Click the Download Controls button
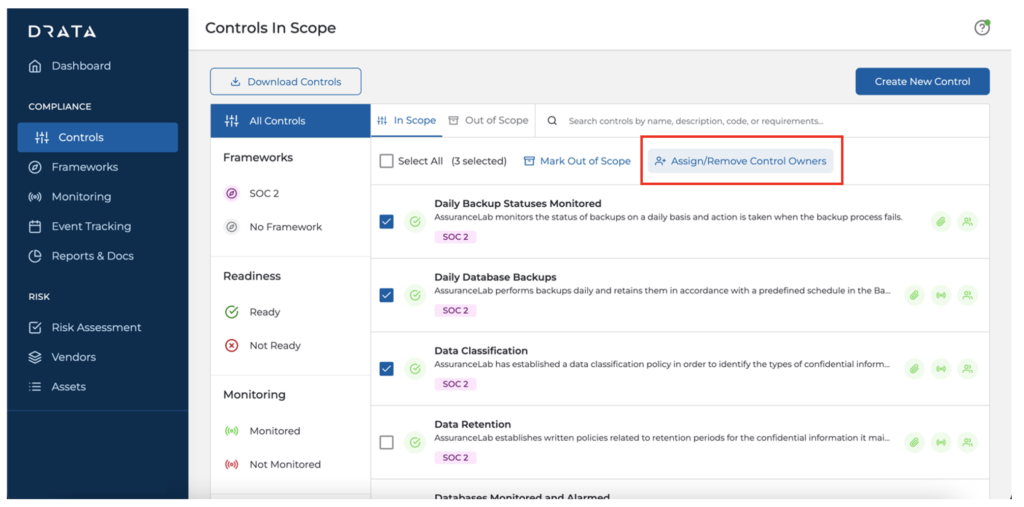This screenshot has height=507, width=1024. coord(285,82)
